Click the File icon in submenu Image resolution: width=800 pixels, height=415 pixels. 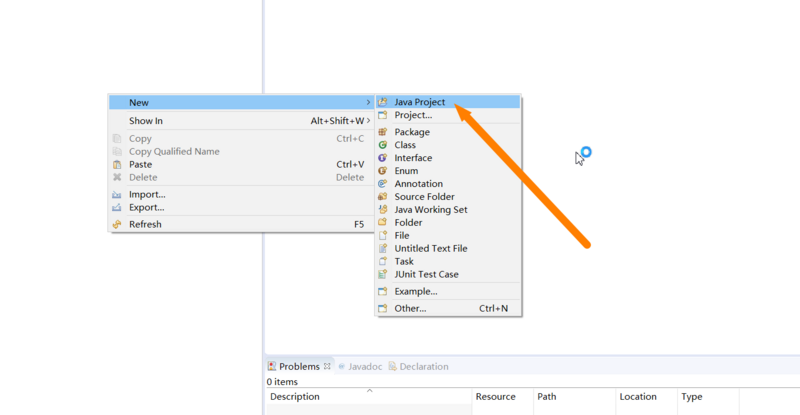383,235
